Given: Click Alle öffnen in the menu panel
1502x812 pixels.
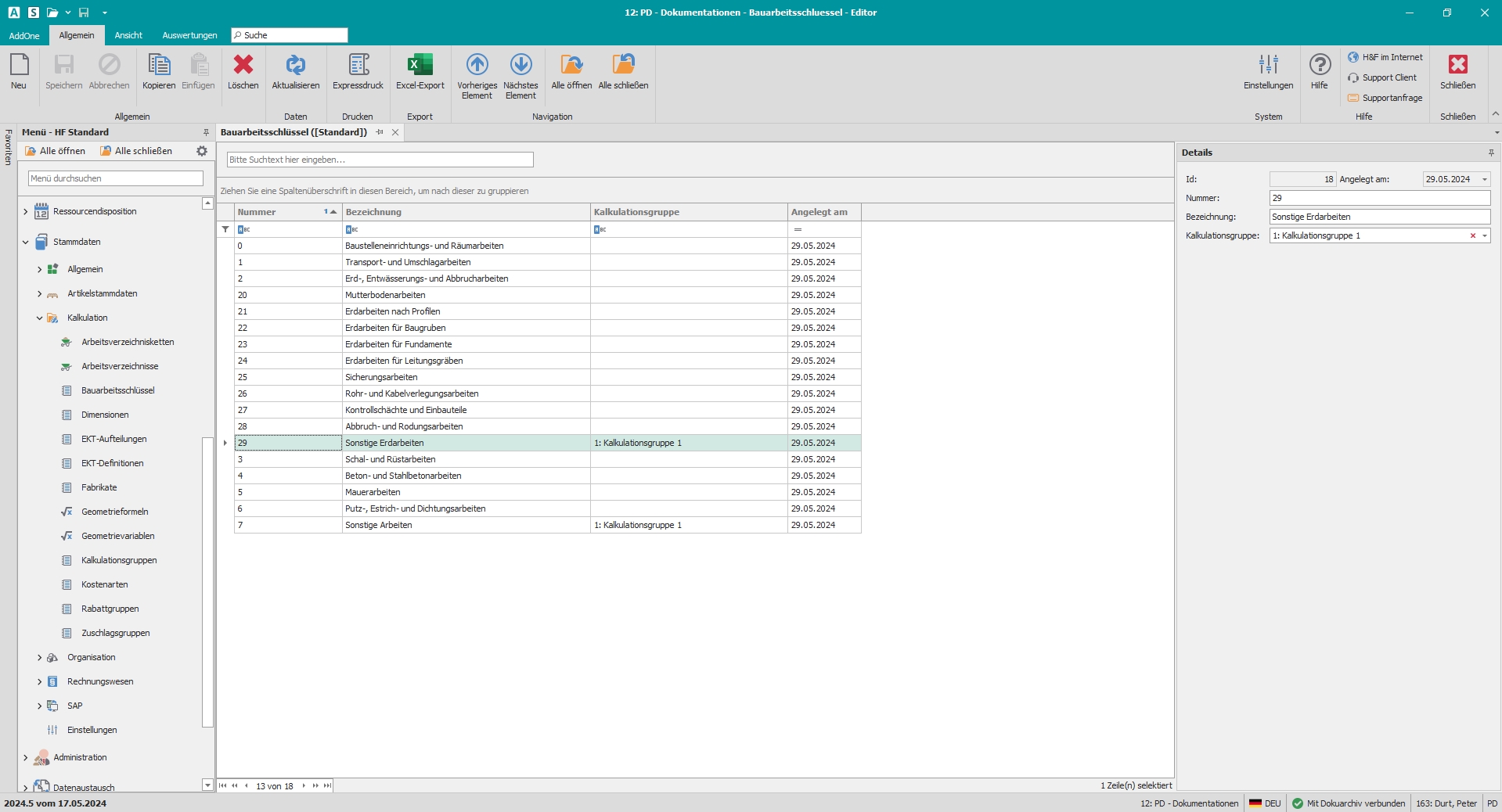Looking at the screenshot, I should coord(56,151).
